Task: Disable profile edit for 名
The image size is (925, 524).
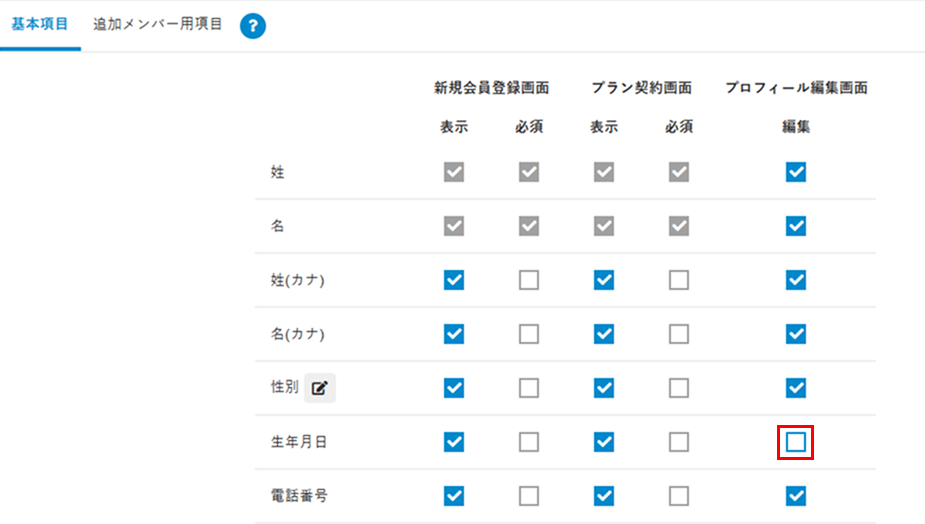Action: [796, 226]
